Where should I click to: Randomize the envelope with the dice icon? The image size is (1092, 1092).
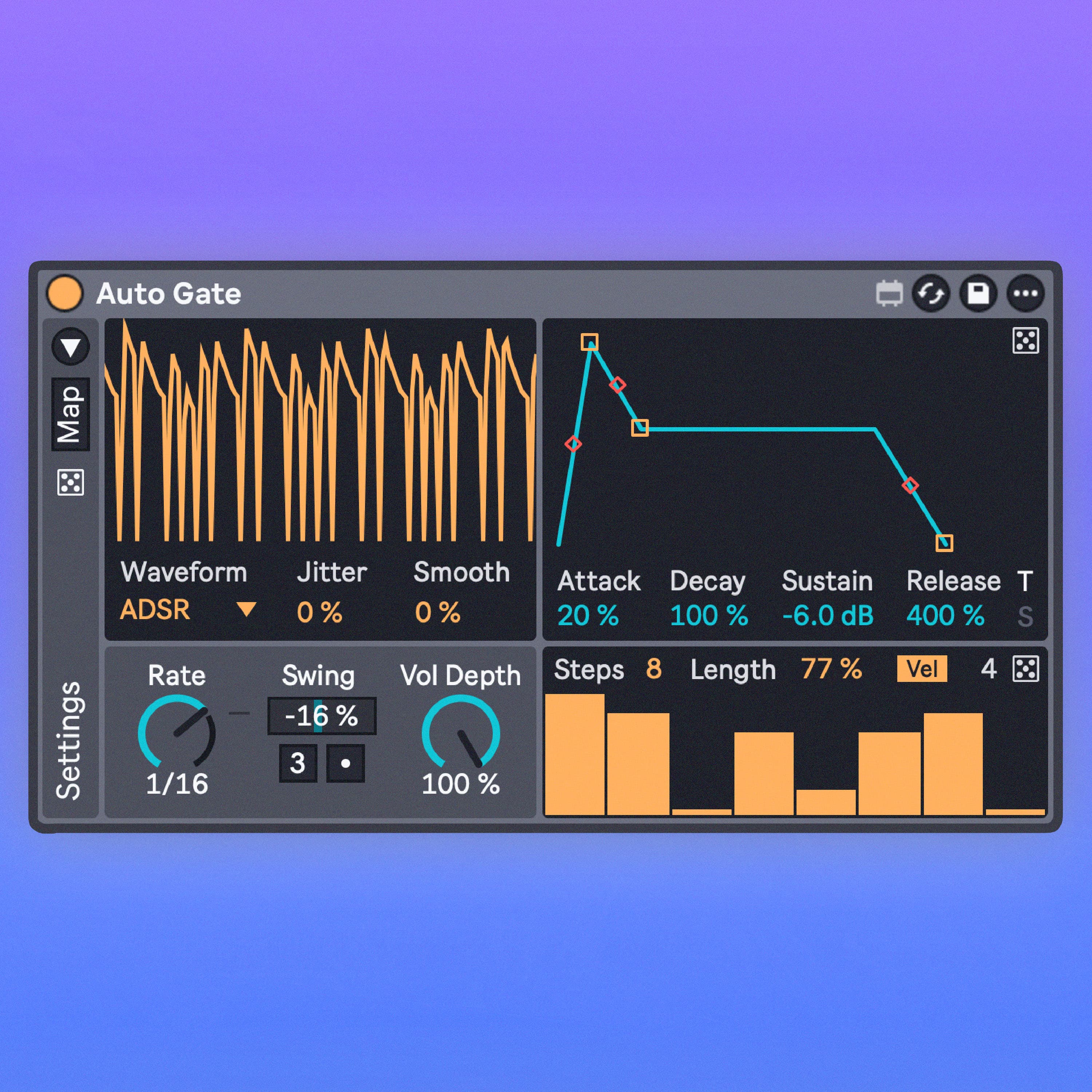[x=1025, y=340]
